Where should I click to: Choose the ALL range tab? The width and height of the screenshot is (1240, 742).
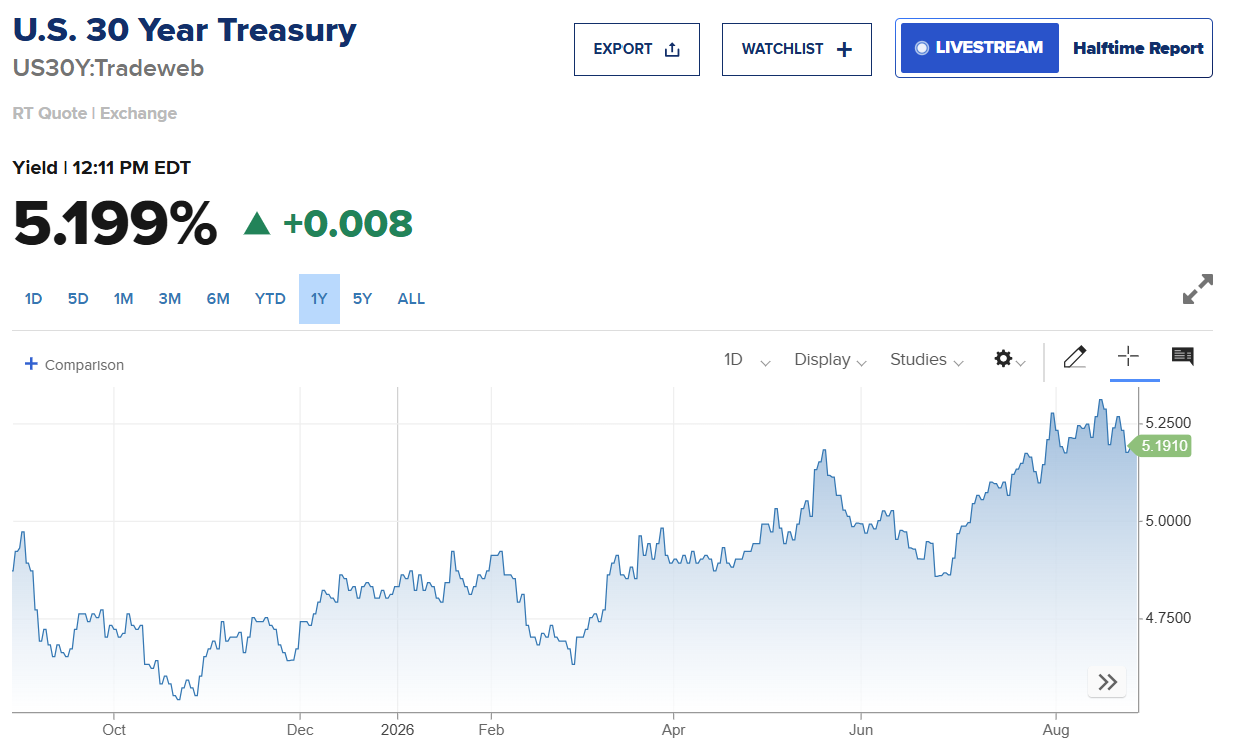(411, 299)
